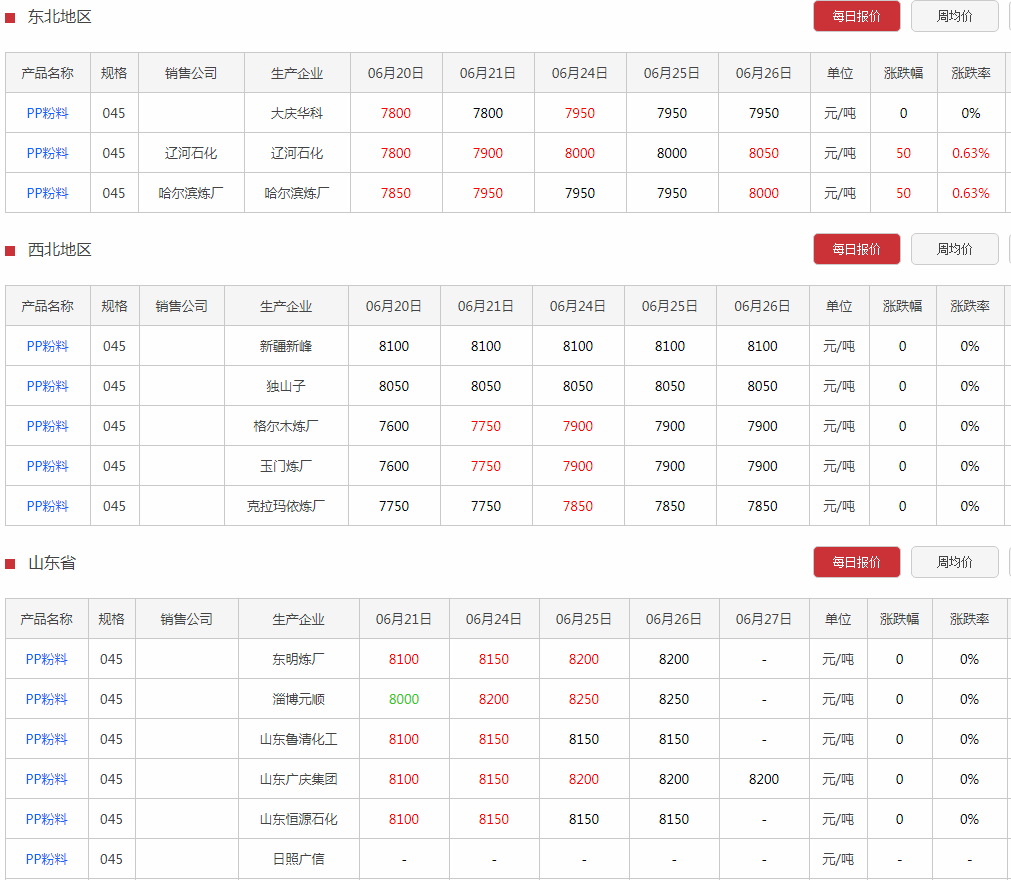Click 大庆华科 producer name cell

coord(297,113)
